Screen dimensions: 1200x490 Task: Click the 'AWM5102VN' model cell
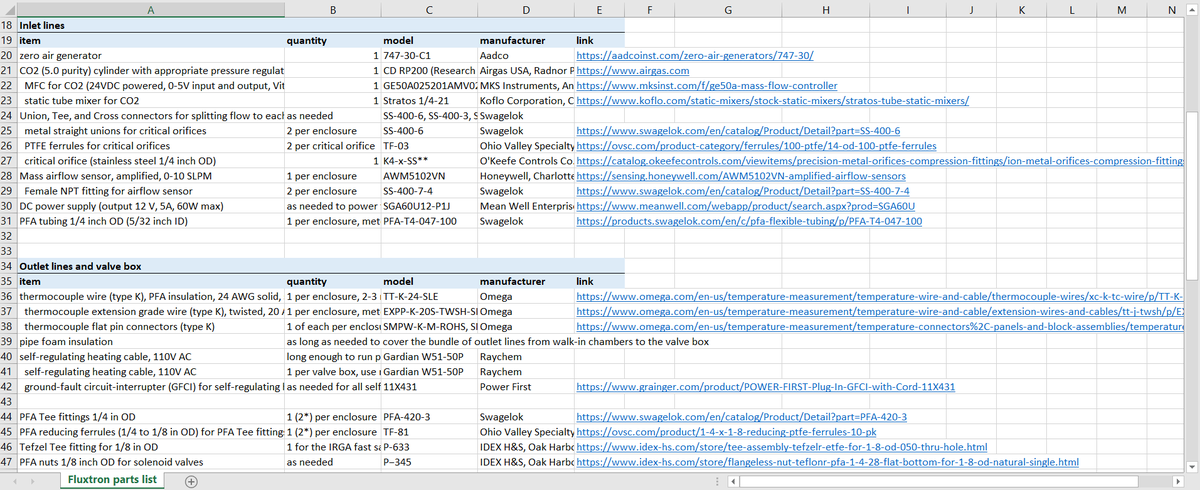[429, 176]
